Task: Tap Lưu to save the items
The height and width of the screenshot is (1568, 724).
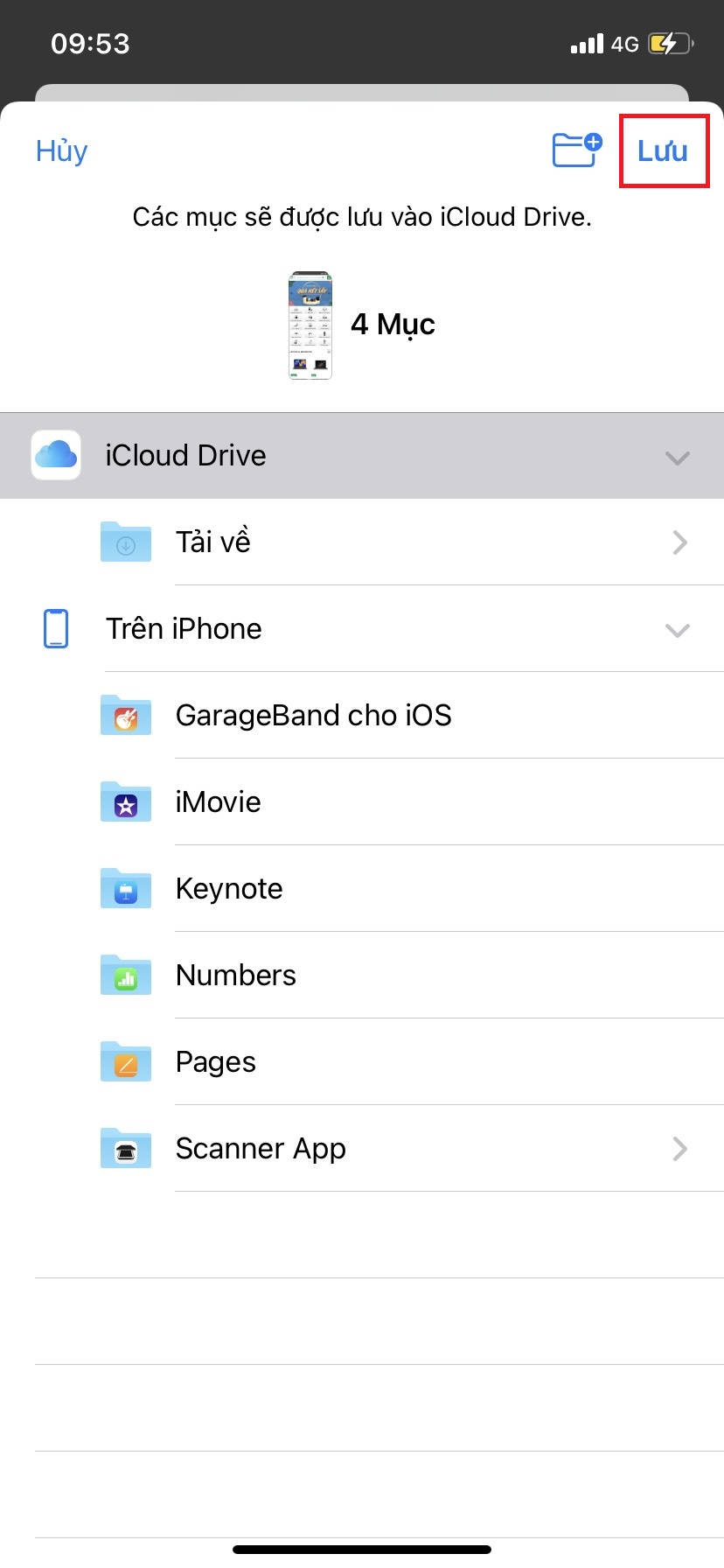Action: 663,150
